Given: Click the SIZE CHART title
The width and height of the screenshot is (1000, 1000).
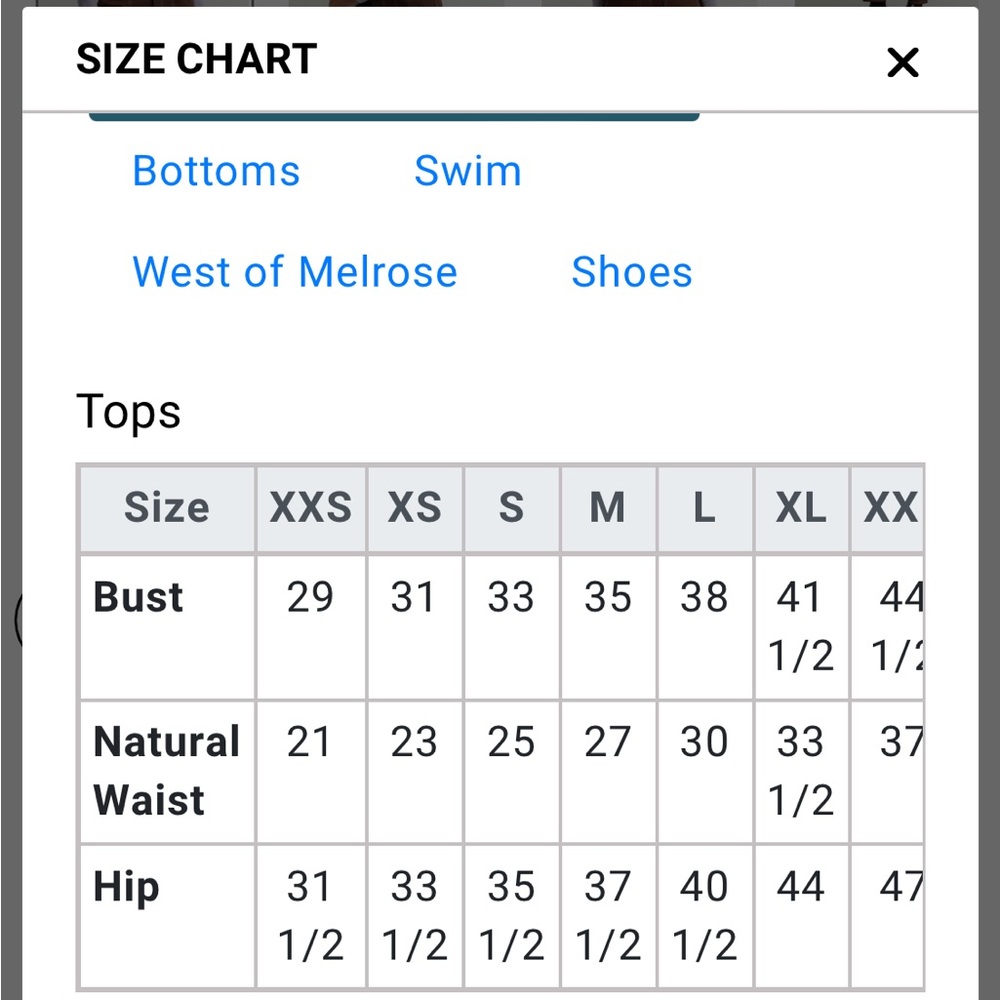Looking at the screenshot, I should [x=196, y=60].
